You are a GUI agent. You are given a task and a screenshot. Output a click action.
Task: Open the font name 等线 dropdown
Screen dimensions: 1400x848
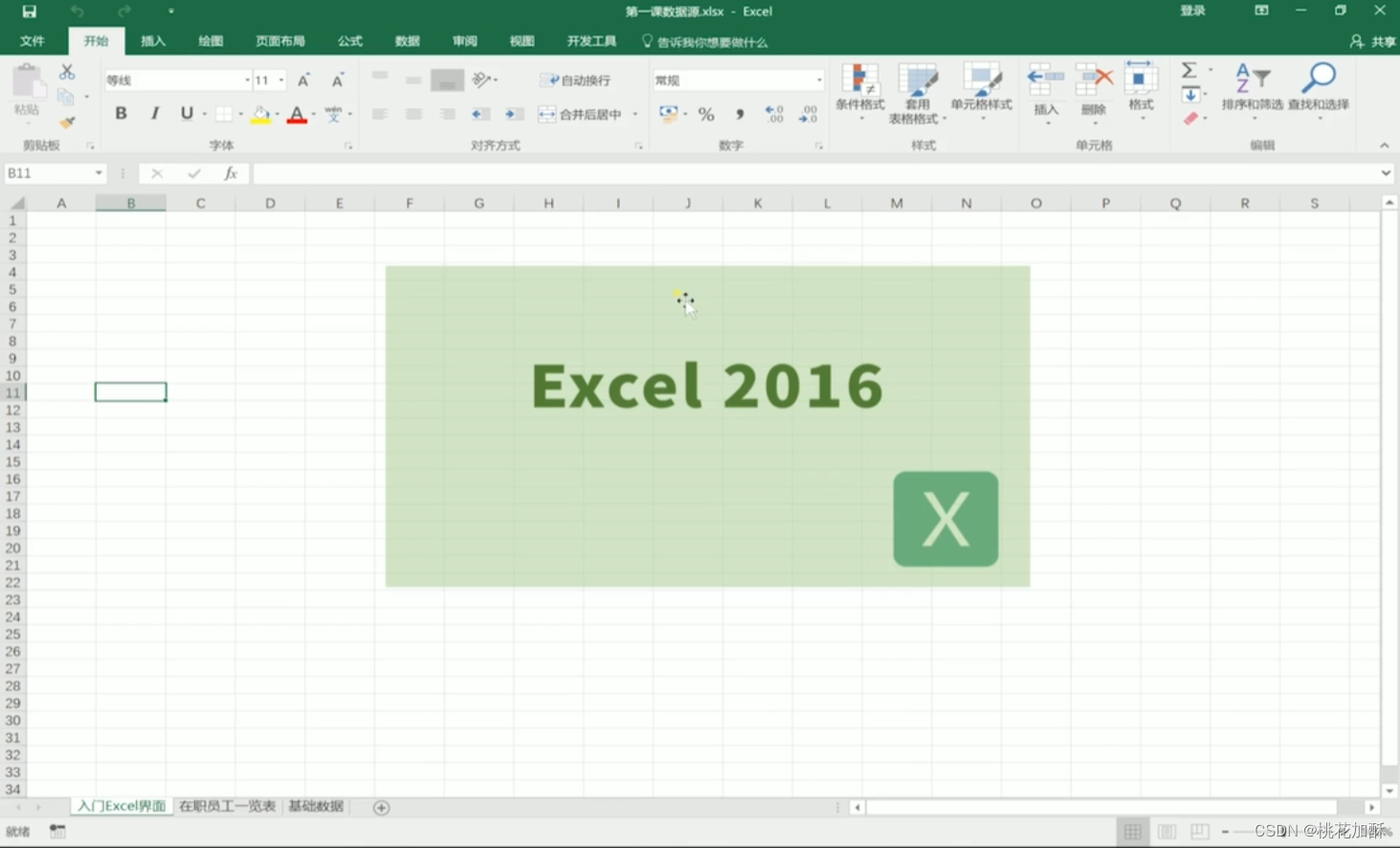pos(247,80)
